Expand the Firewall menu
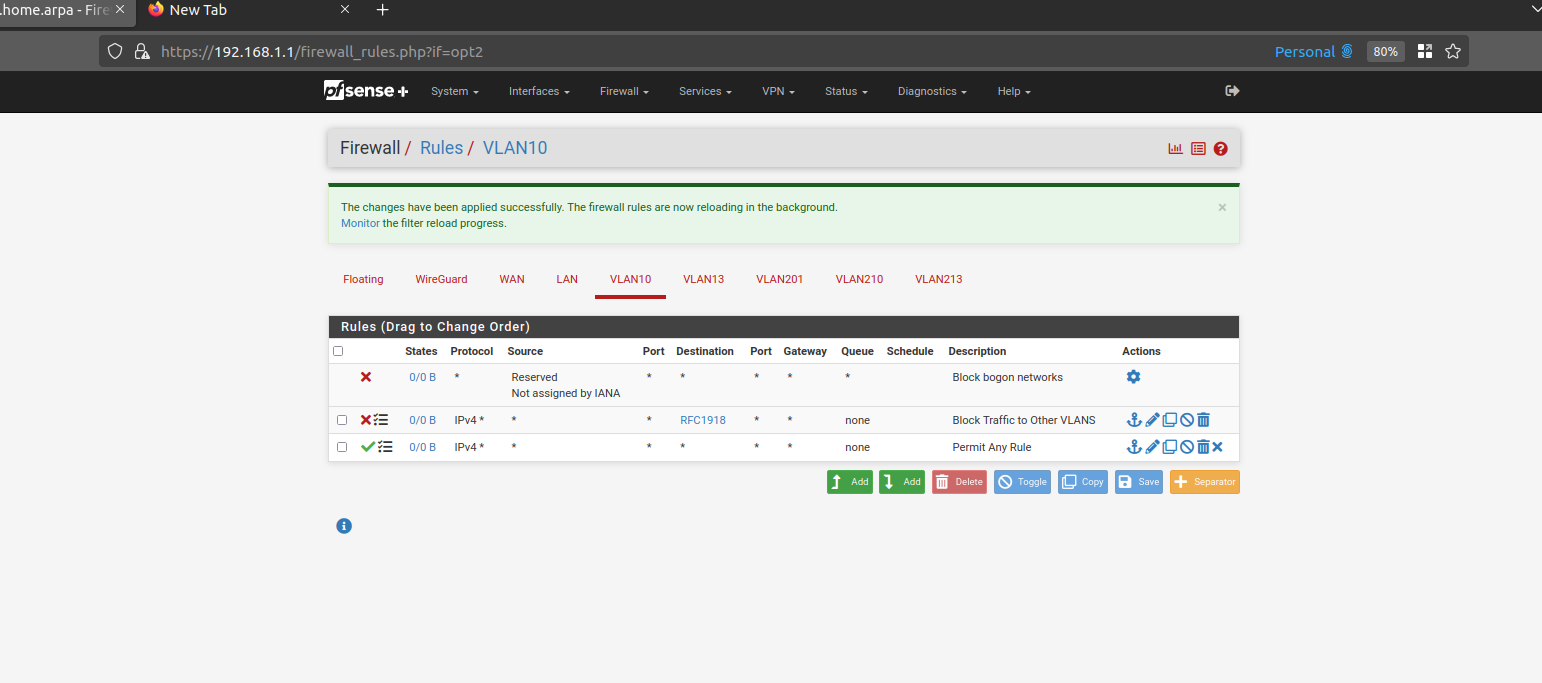The height and width of the screenshot is (683, 1542). coord(624,91)
